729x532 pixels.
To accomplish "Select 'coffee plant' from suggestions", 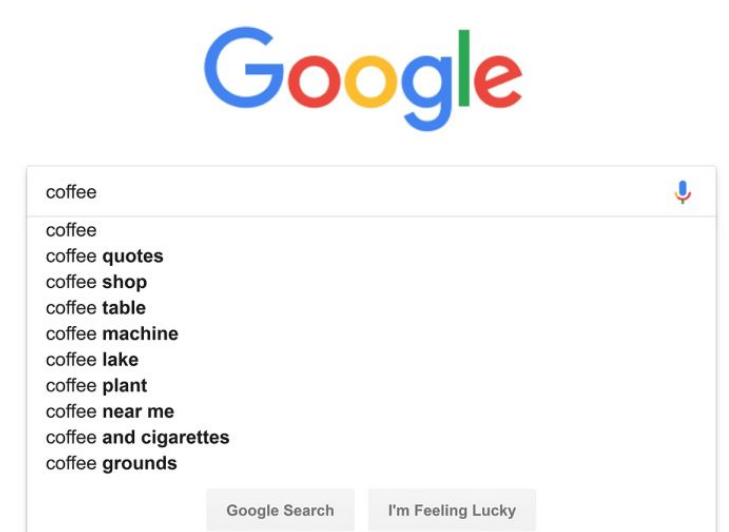I will (x=371, y=386).
